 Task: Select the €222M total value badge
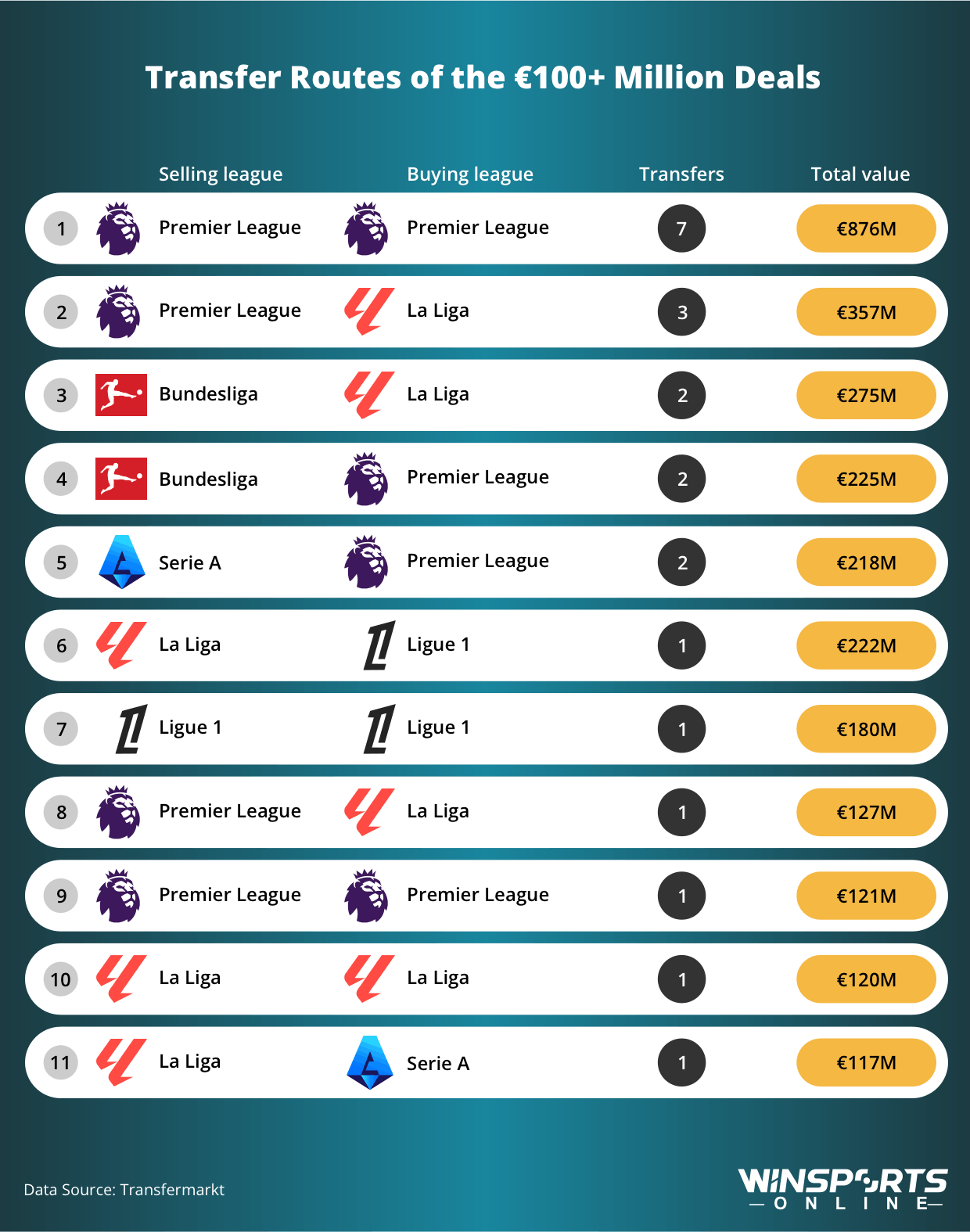click(x=867, y=645)
